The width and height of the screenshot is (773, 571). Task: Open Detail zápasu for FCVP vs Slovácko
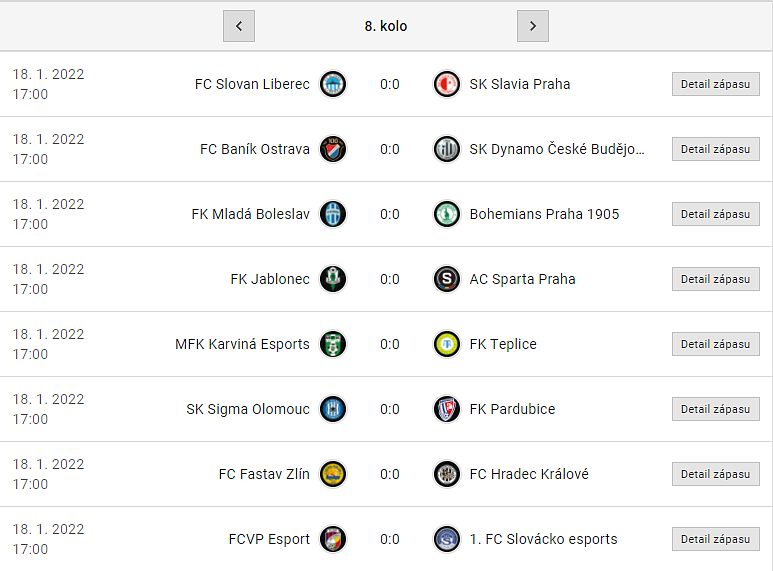click(x=715, y=539)
